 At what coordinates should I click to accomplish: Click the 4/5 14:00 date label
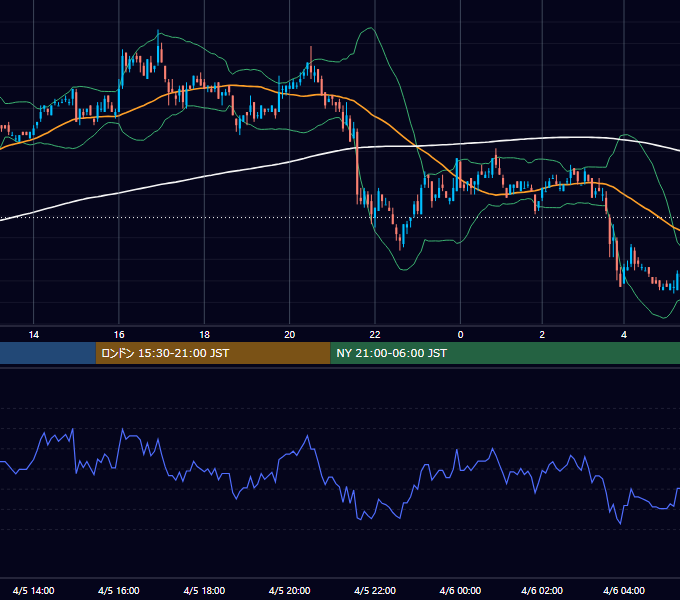[x=33, y=590]
